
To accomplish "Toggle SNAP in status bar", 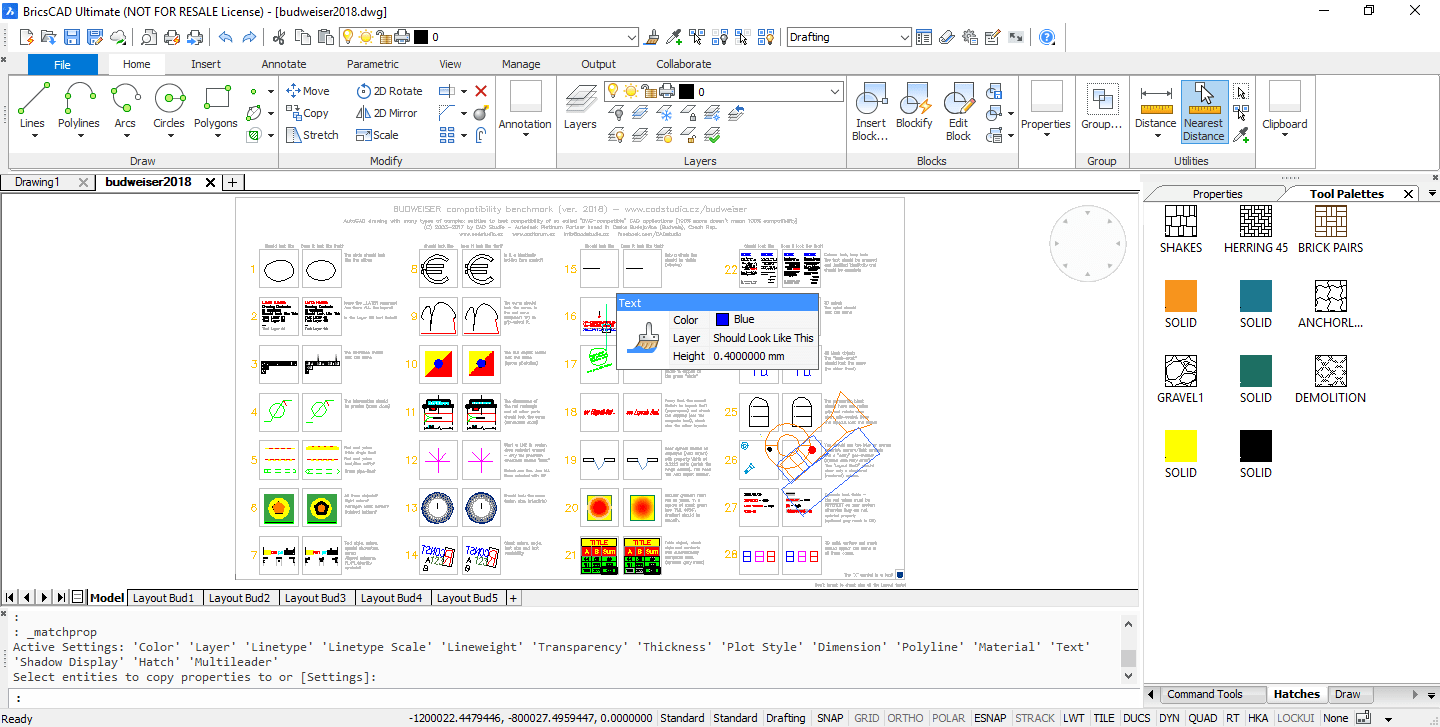I will (830, 718).
